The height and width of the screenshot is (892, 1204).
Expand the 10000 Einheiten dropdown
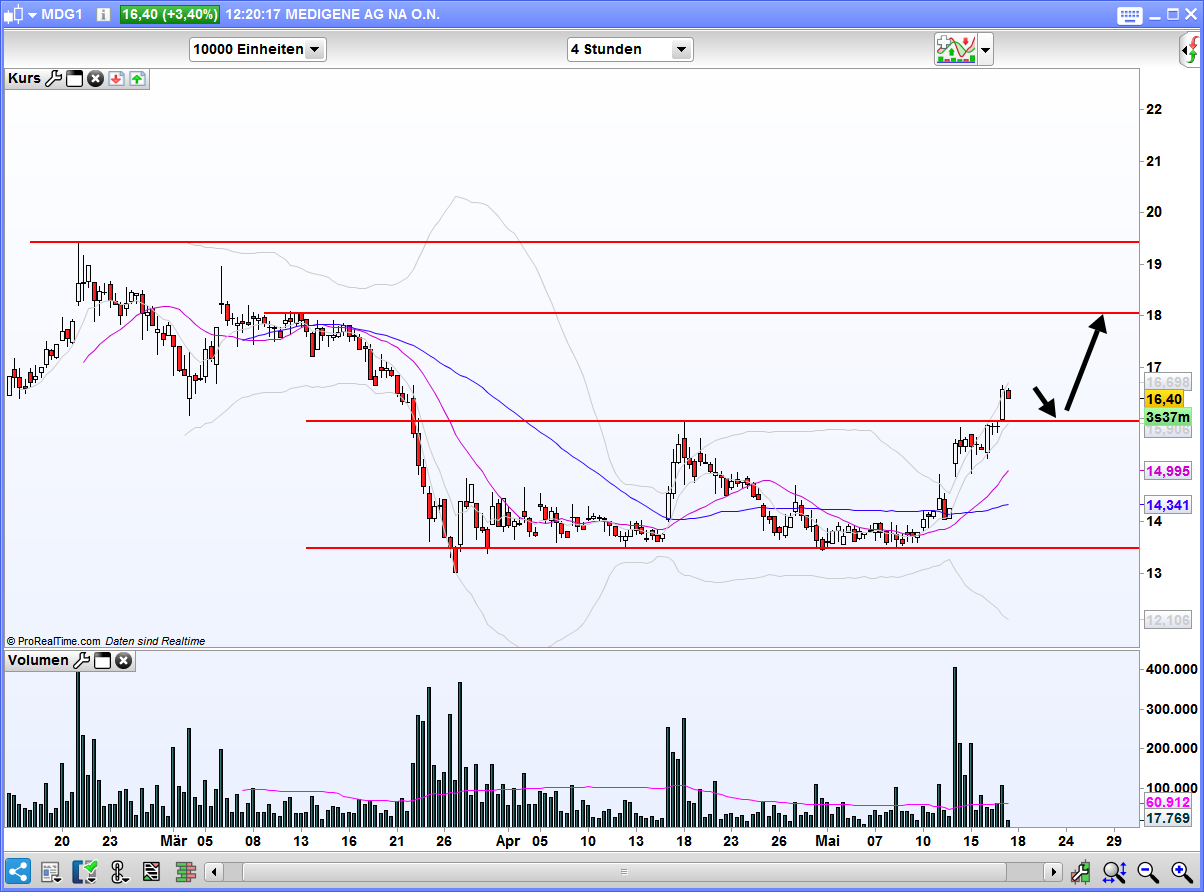tap(314, 49)
